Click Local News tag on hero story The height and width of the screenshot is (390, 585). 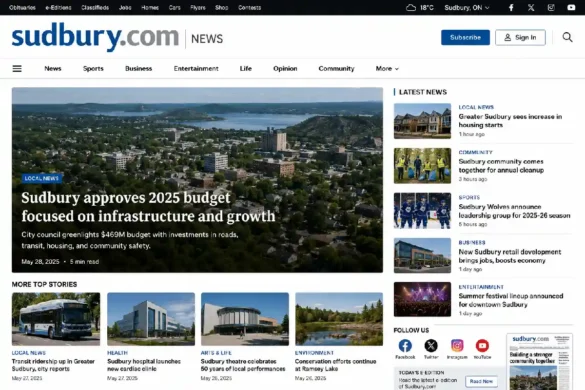coord(42,178)
